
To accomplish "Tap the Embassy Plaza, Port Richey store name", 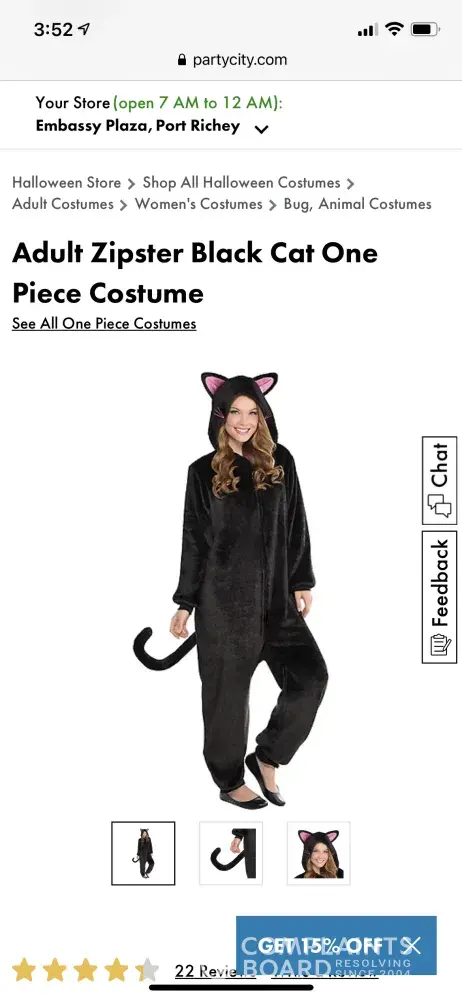I will click(x=138, y=126).
